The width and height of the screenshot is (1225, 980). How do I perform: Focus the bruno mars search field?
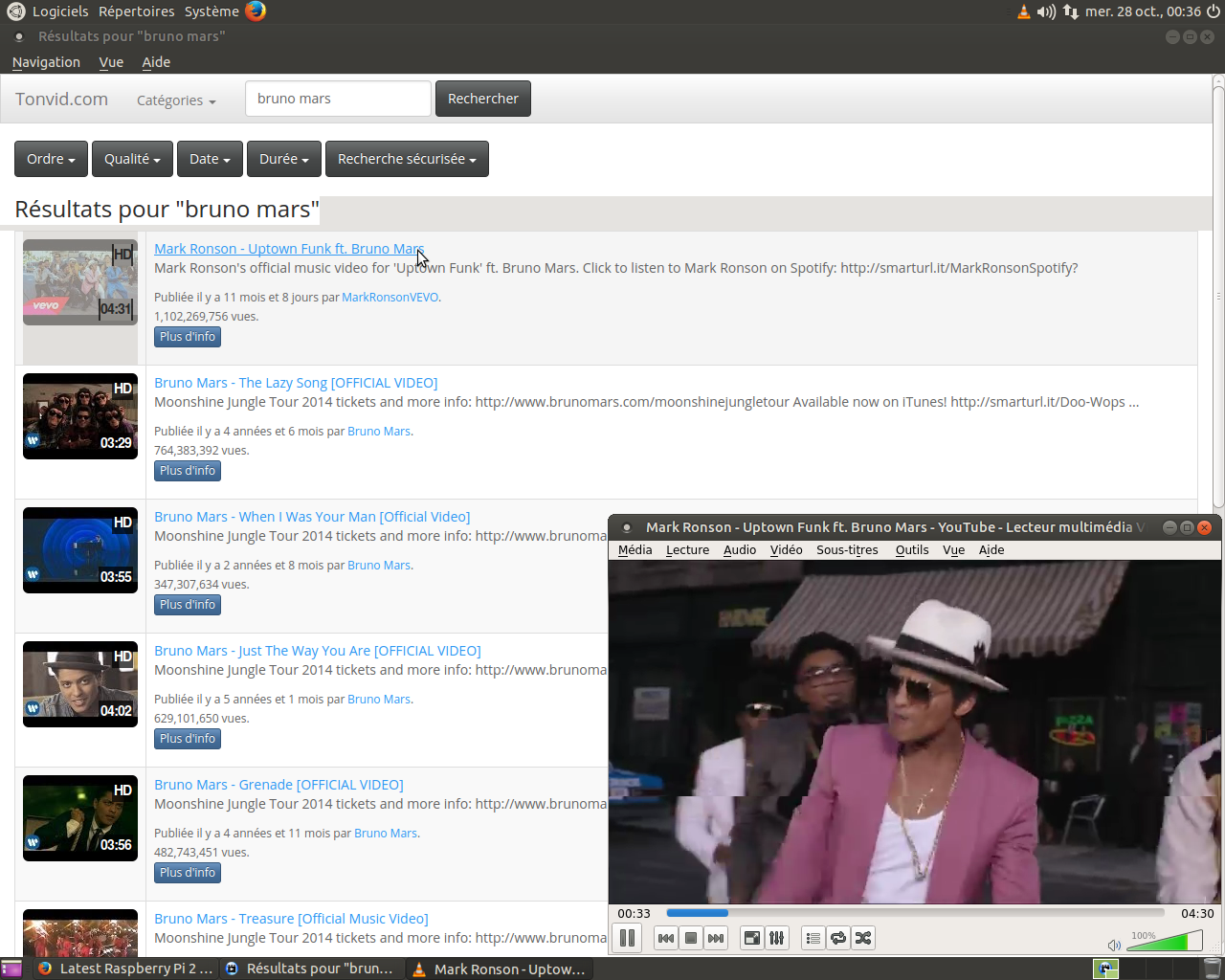(x=338, y=99)
